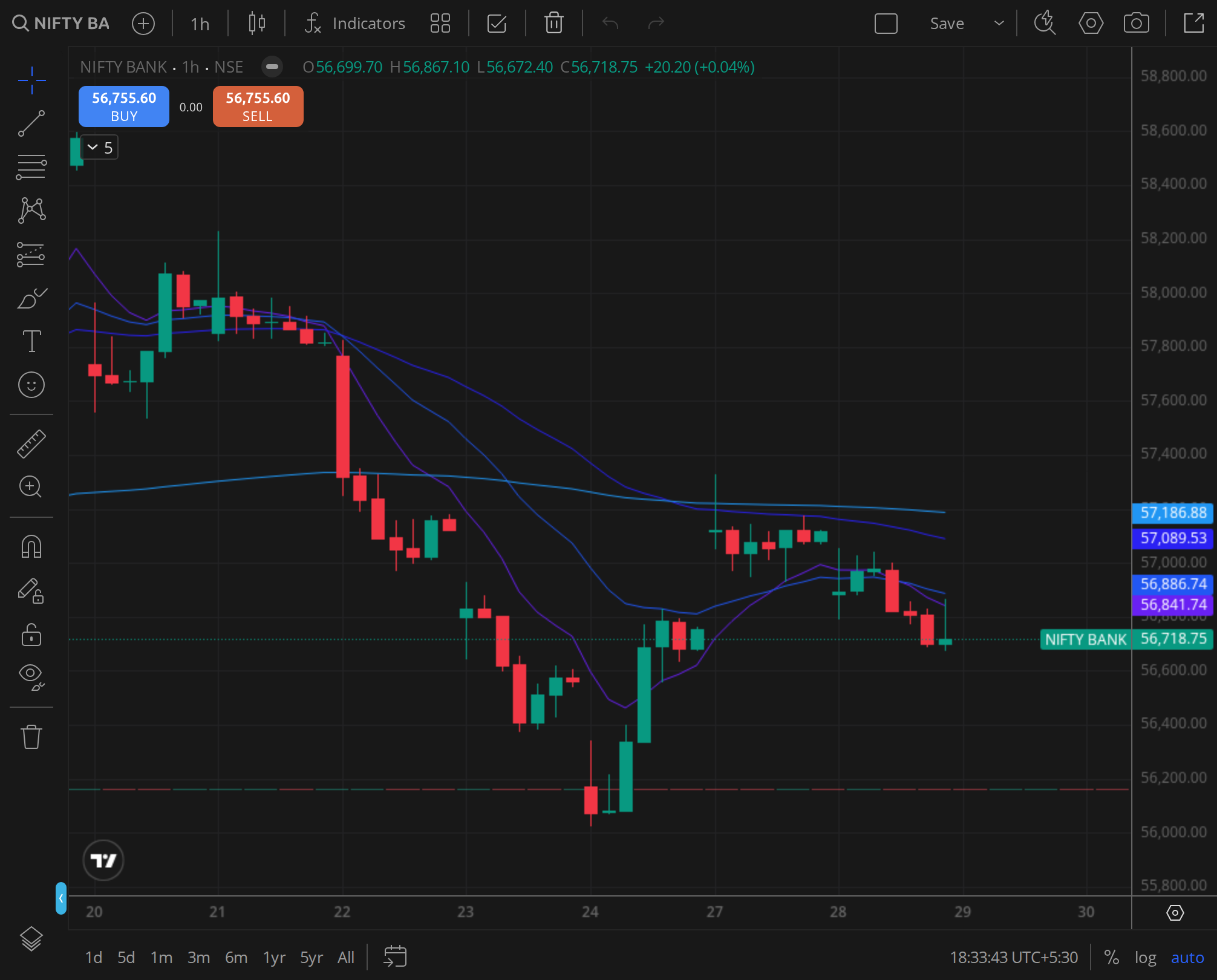Add a symbol to compare with plus icon
This screenshot has height=980, width=1217.
coord(143,24)
